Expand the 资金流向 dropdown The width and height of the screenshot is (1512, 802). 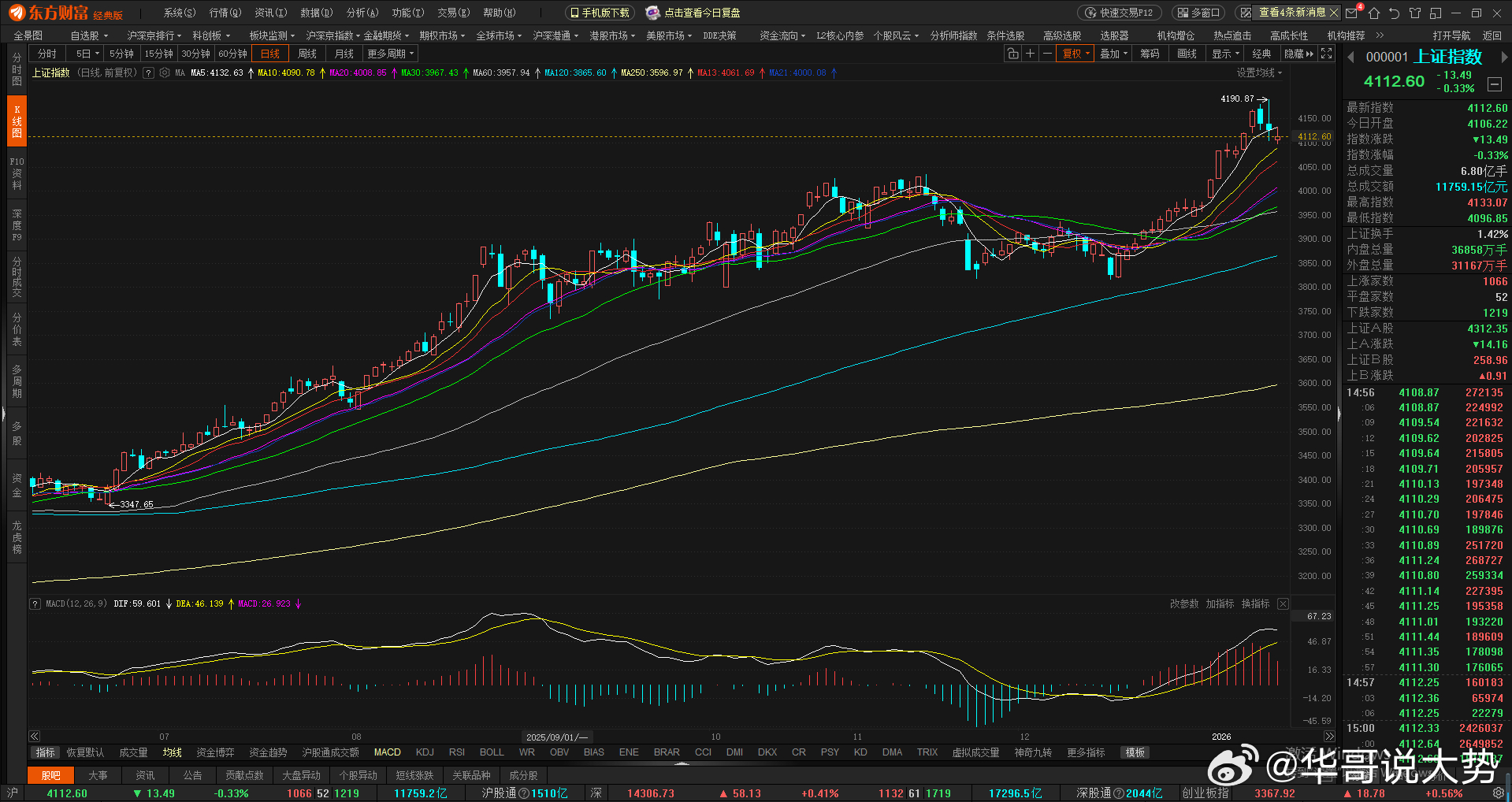[x=782, y=35]
